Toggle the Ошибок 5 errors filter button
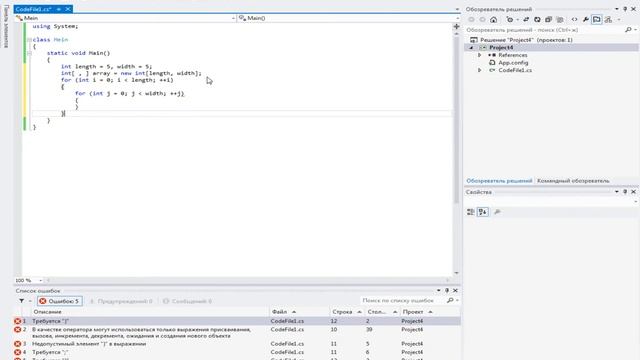The height and width of the screenshot is (360, 640). pos(60,301)
